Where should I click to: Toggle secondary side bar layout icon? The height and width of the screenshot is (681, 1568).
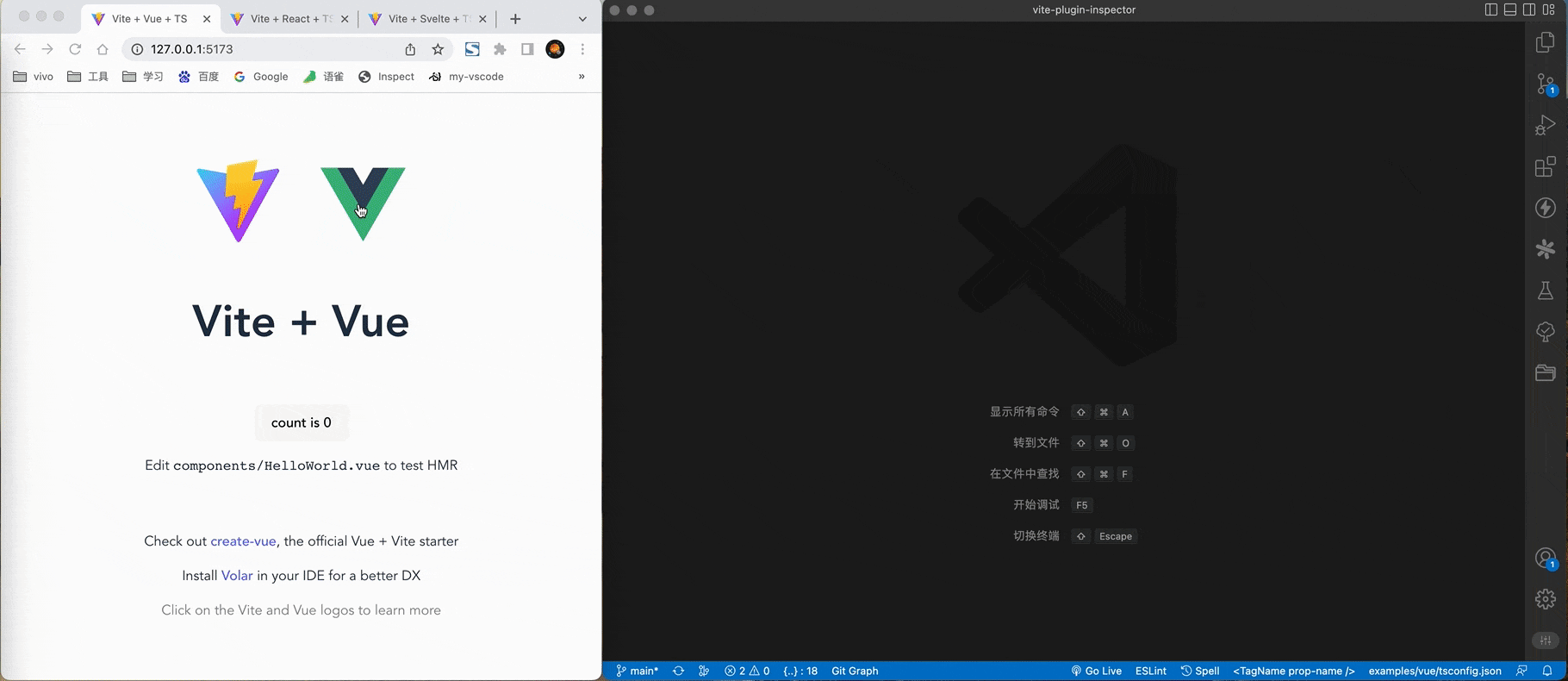tap(1529, 9)
